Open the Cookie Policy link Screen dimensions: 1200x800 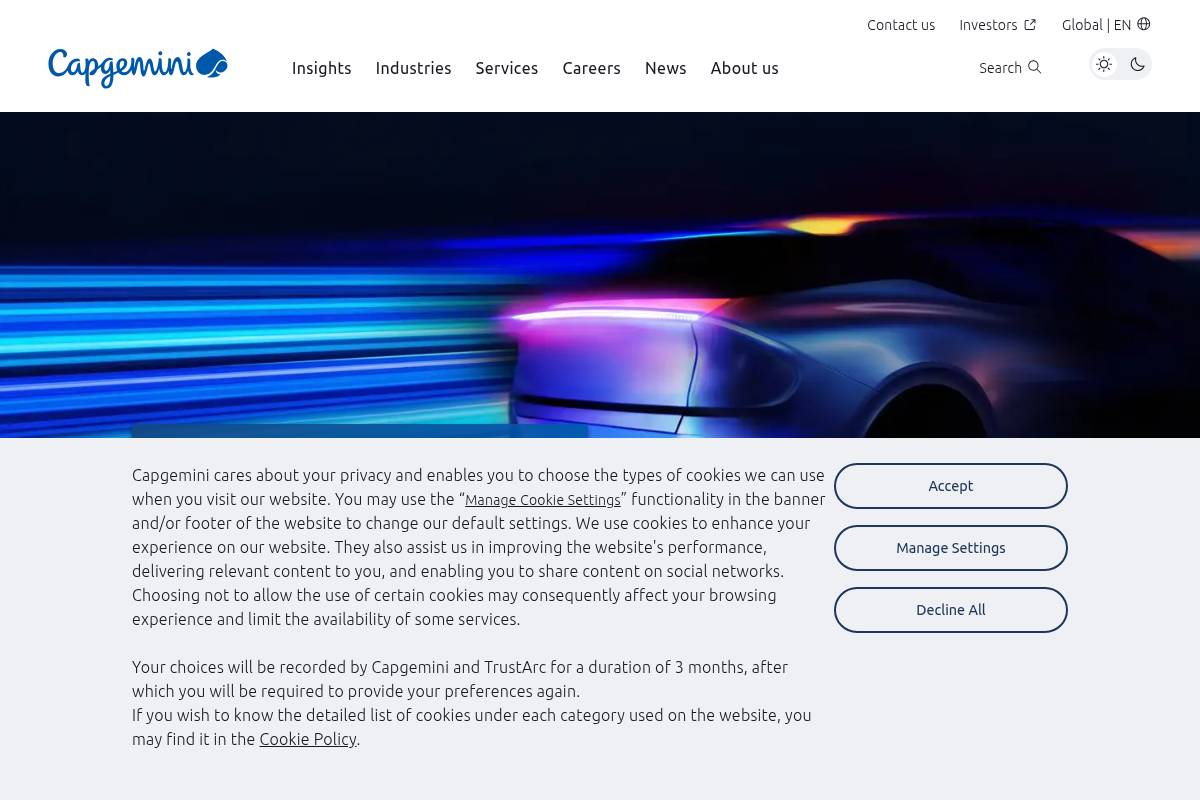click(x=308, y=739)
